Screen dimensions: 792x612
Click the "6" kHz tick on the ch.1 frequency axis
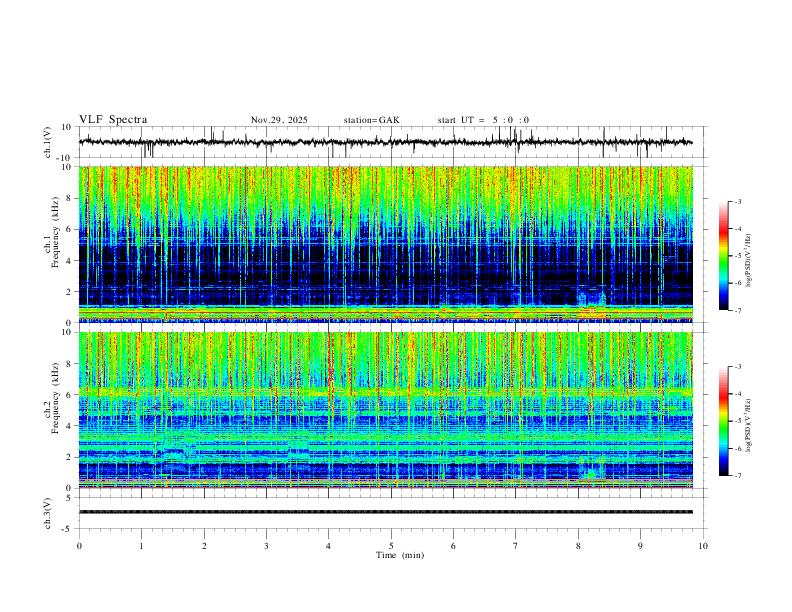(70, 229)
